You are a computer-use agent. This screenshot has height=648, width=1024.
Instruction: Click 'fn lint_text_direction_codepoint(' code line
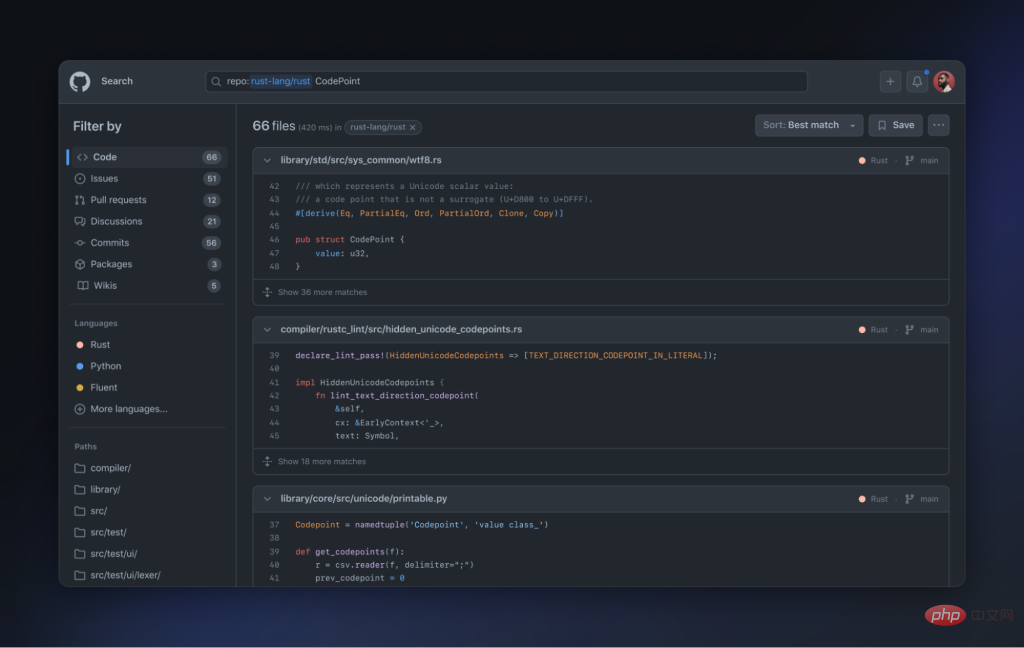[397, 396]
